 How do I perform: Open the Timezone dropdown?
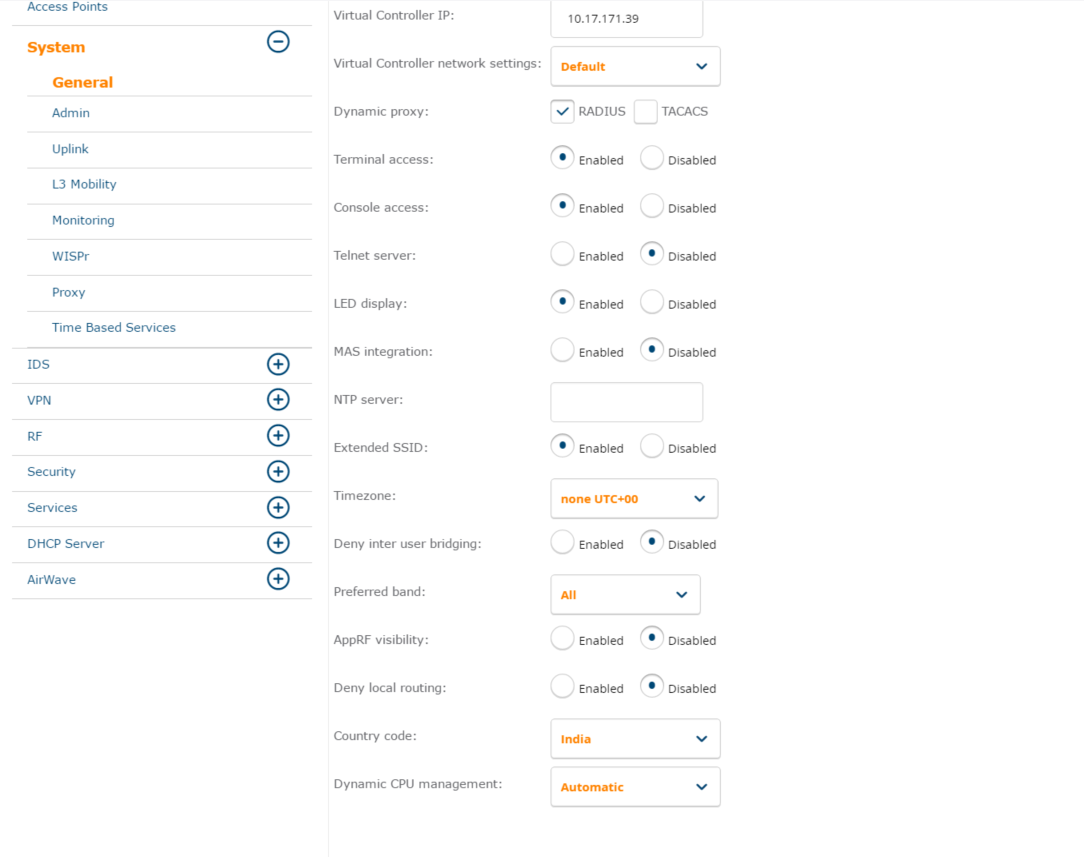point(634,499)
